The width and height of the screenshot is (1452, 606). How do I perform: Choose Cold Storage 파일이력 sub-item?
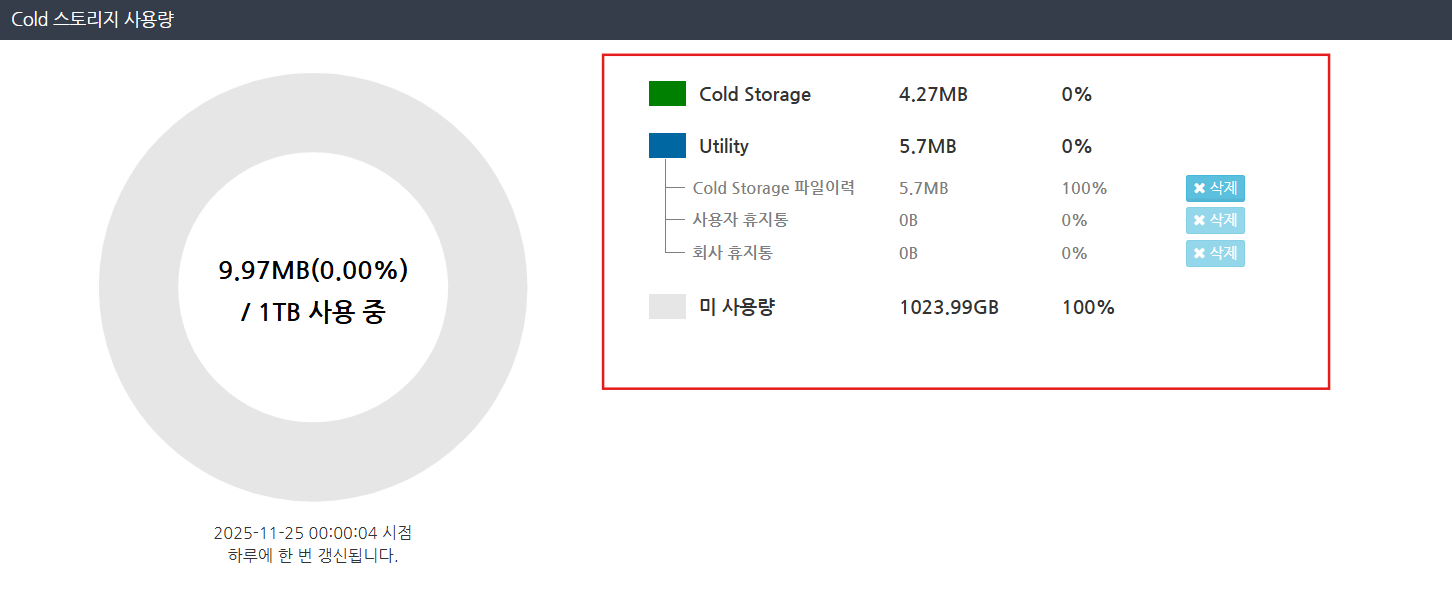773,188
